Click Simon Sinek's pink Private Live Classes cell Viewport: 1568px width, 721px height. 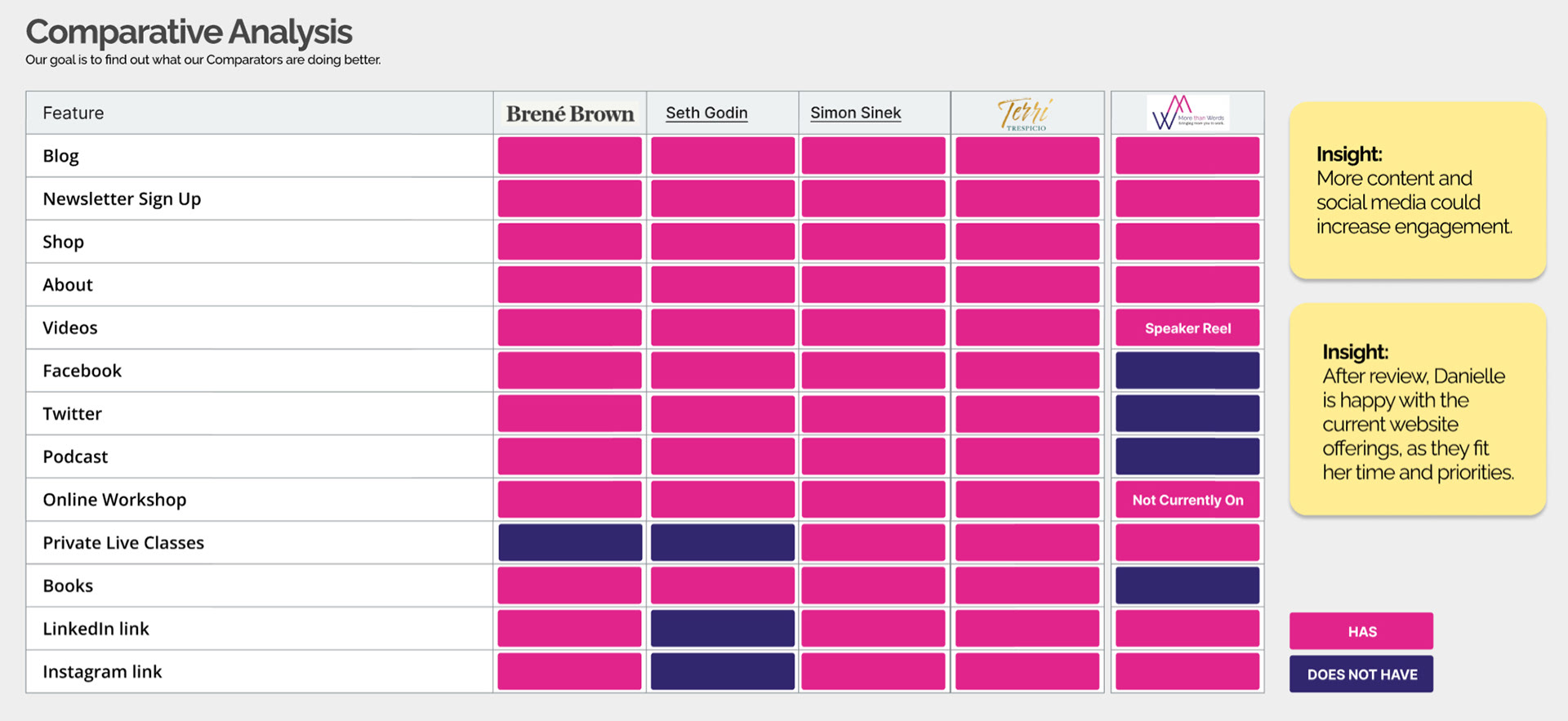[x=873, y=542]
